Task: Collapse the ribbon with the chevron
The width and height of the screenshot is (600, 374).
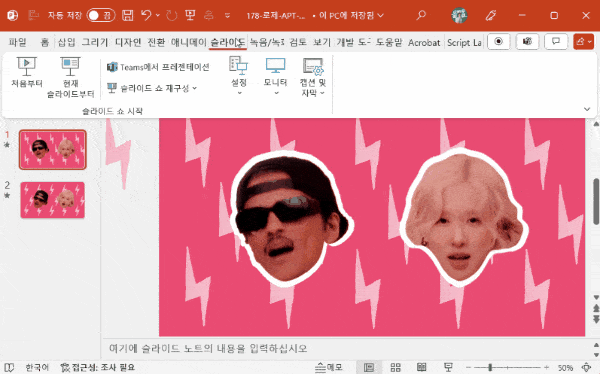Action: (587, 109)
